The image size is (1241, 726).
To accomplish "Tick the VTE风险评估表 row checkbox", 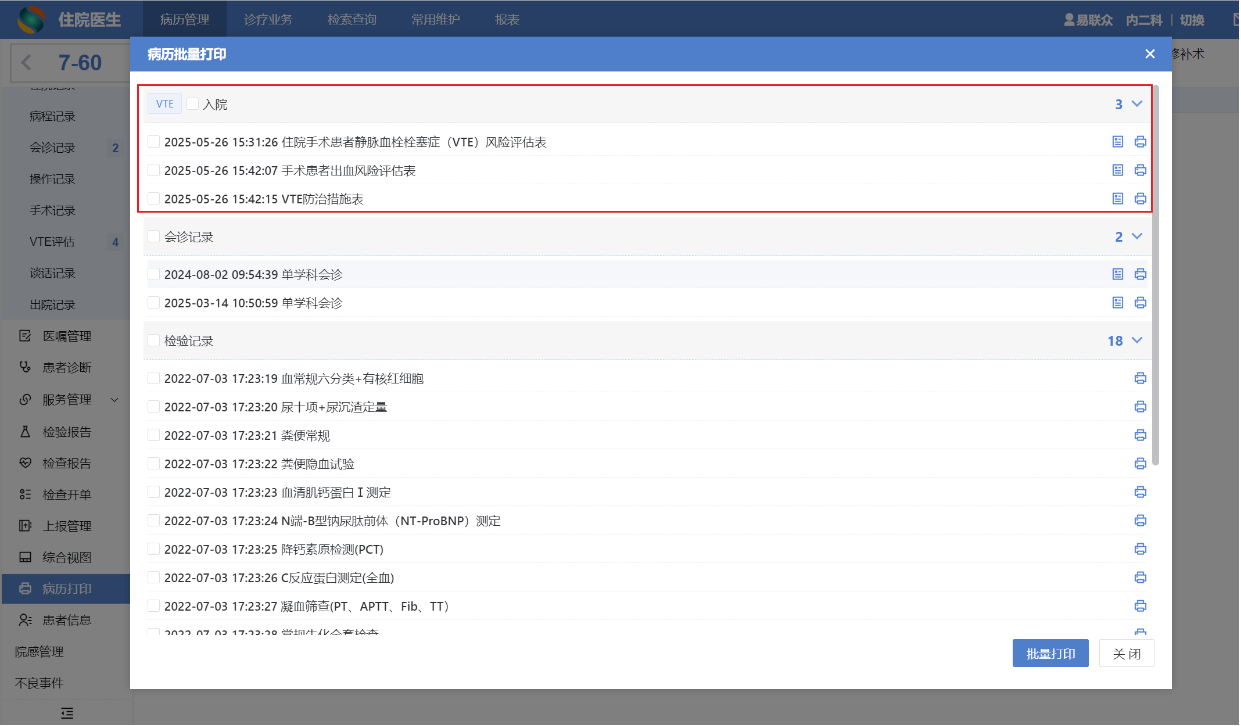I will click(153, 142).
